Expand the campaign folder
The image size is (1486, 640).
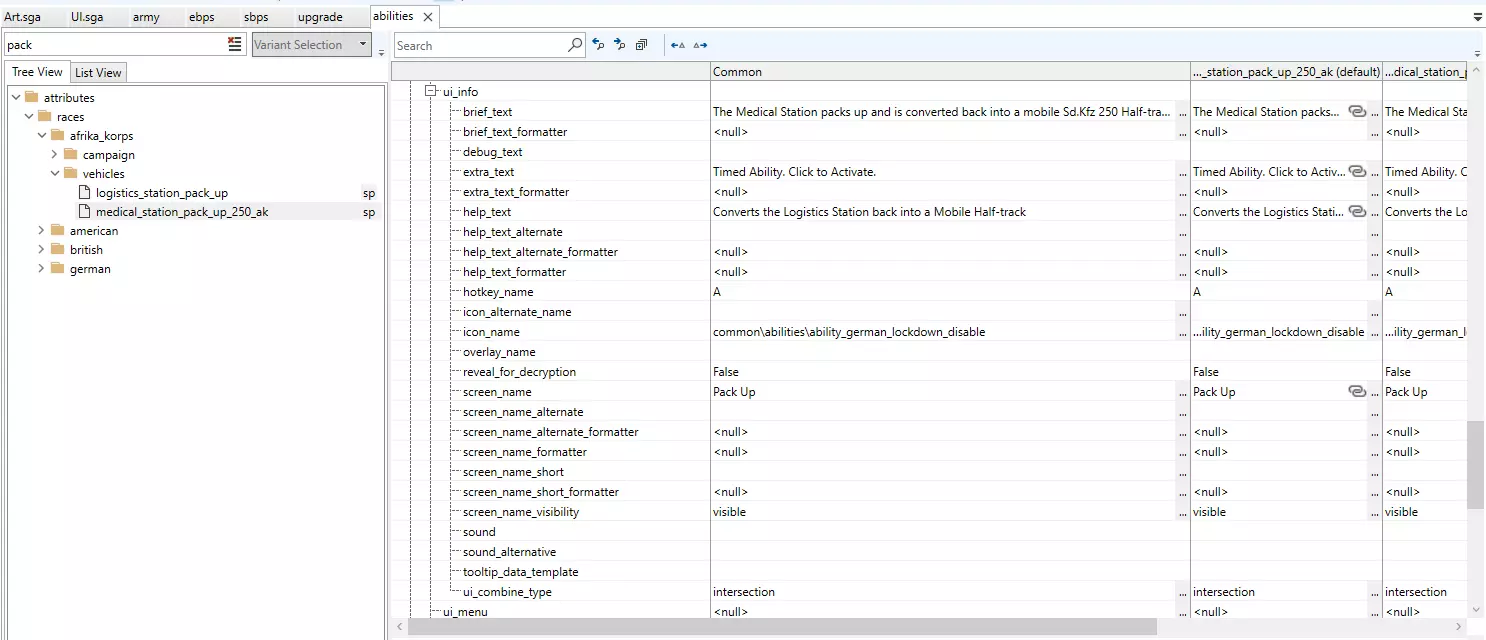(x=56, y=155)
